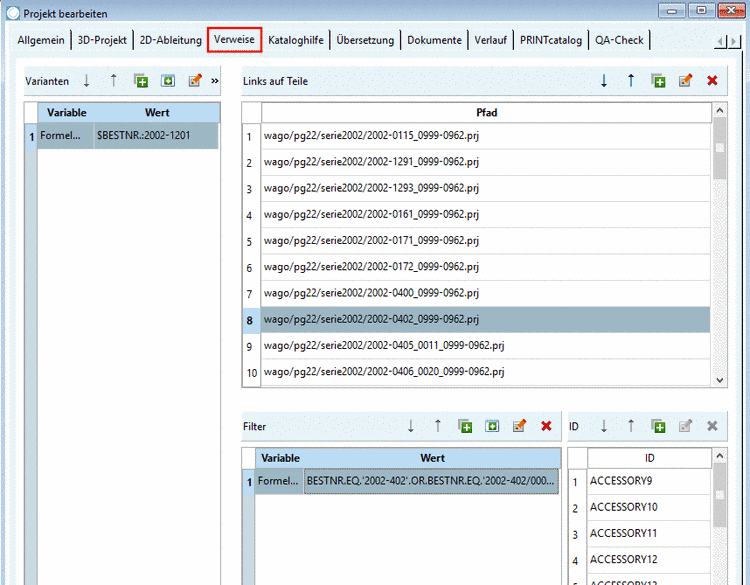Image resolution: width=750 pixels, height=585 pixels.
Task: Open the Allgemein tab
Action: pos(41,40)
